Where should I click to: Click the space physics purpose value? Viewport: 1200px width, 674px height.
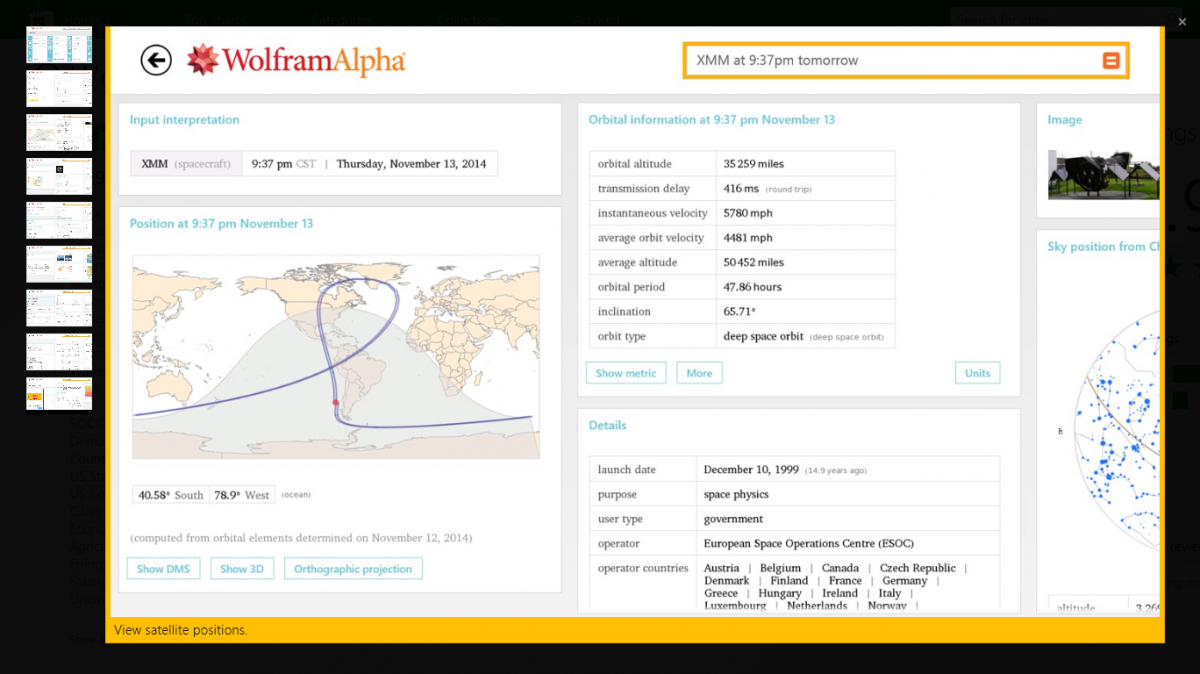pyautogui.click(x=736, y=494)
